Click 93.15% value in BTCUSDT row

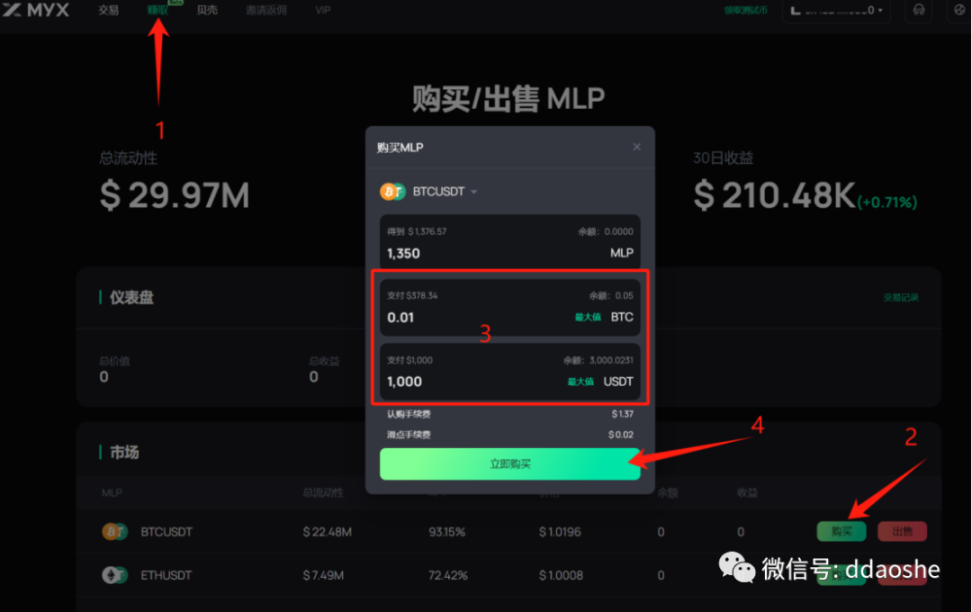pyautogui.click(x=447, y=532)
